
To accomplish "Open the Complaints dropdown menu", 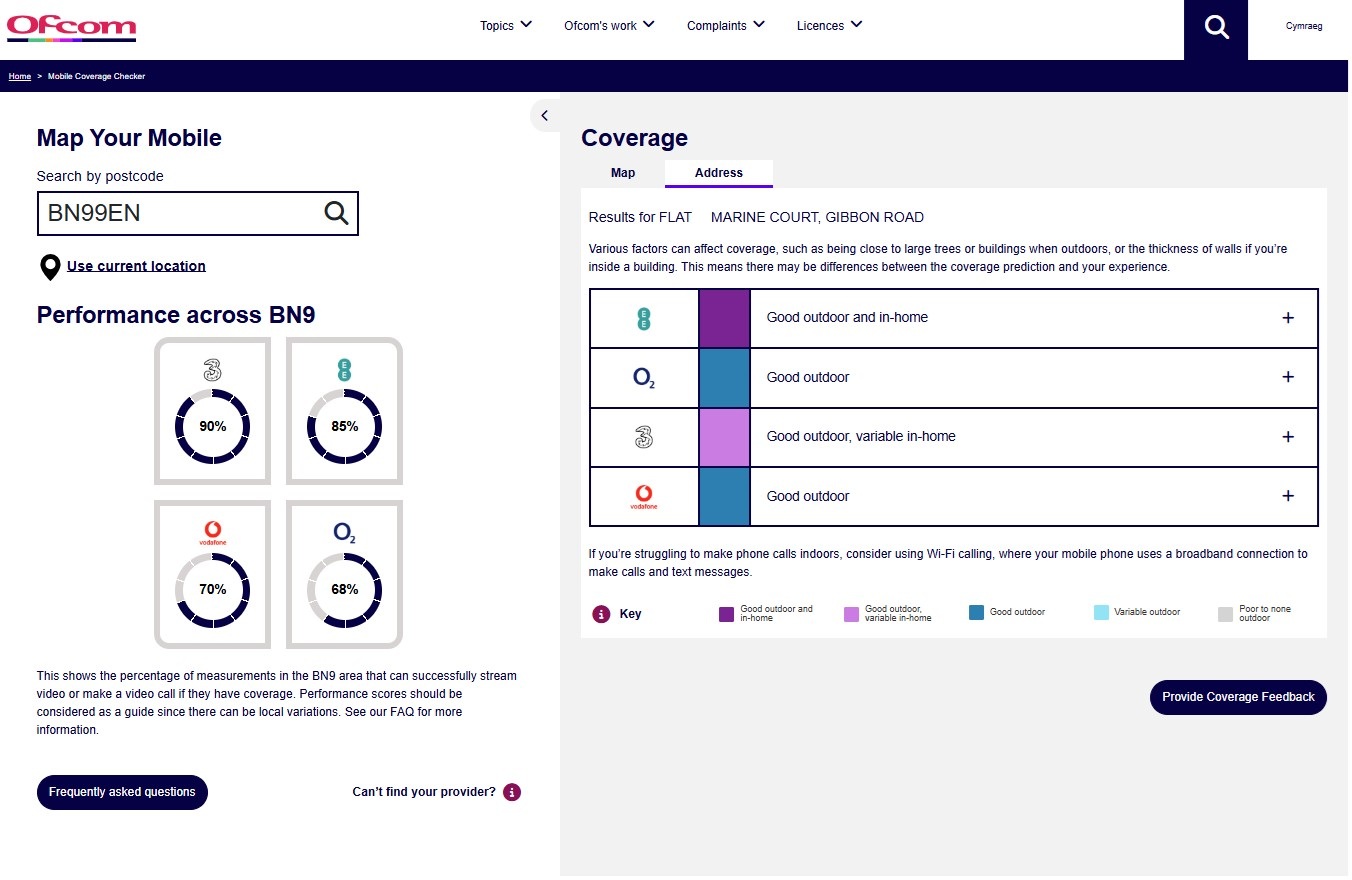I will point(725,26).
